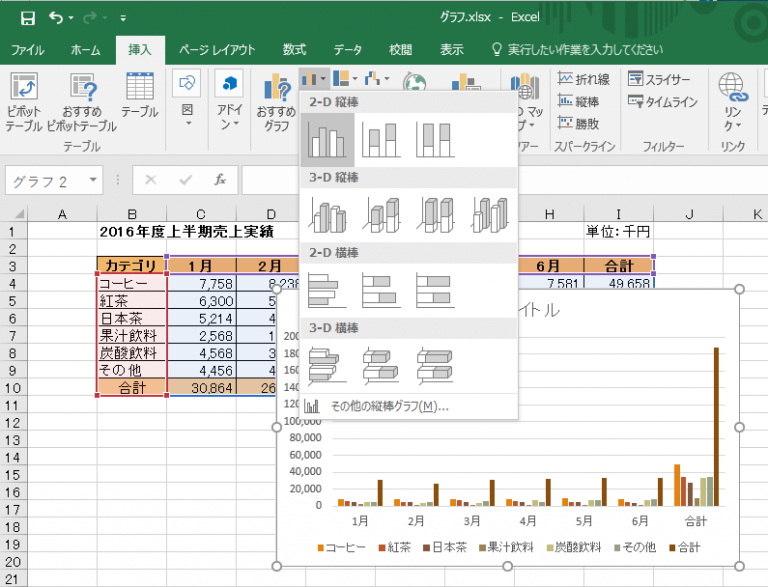Viewport: 768px width, 587px height.
Task: Click the save icon in title bar
Action: click(27, 18)
